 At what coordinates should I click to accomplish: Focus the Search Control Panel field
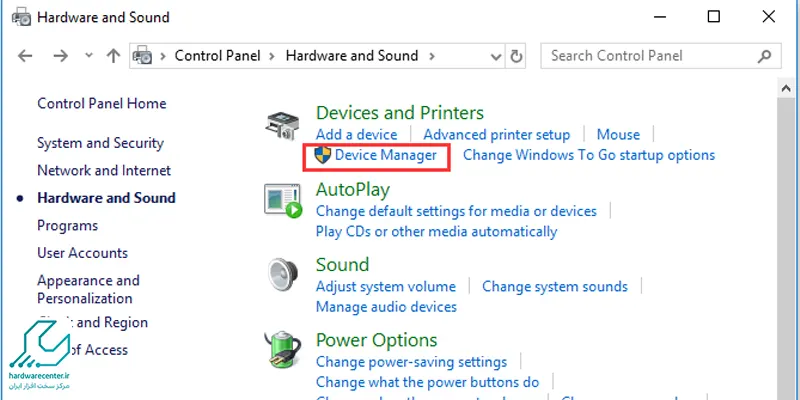coord(661,56)
